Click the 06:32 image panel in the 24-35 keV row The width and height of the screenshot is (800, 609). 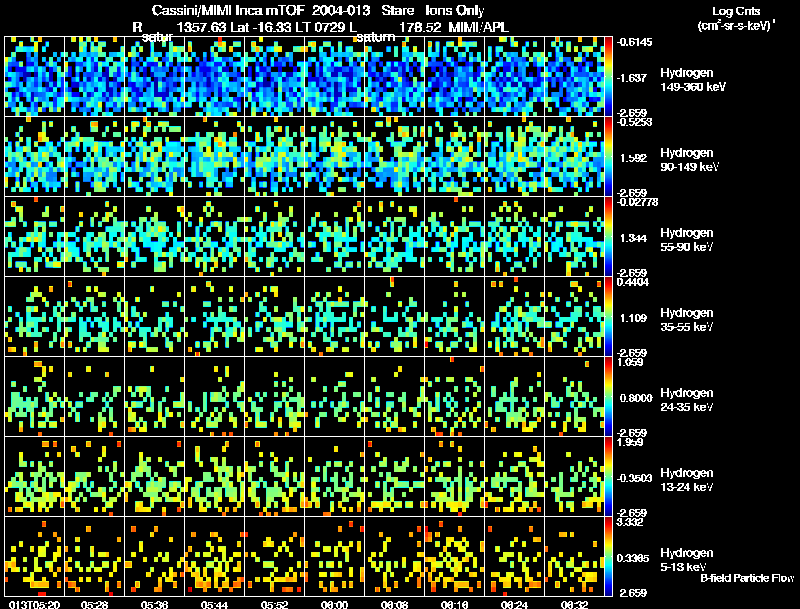pos(574,396)
